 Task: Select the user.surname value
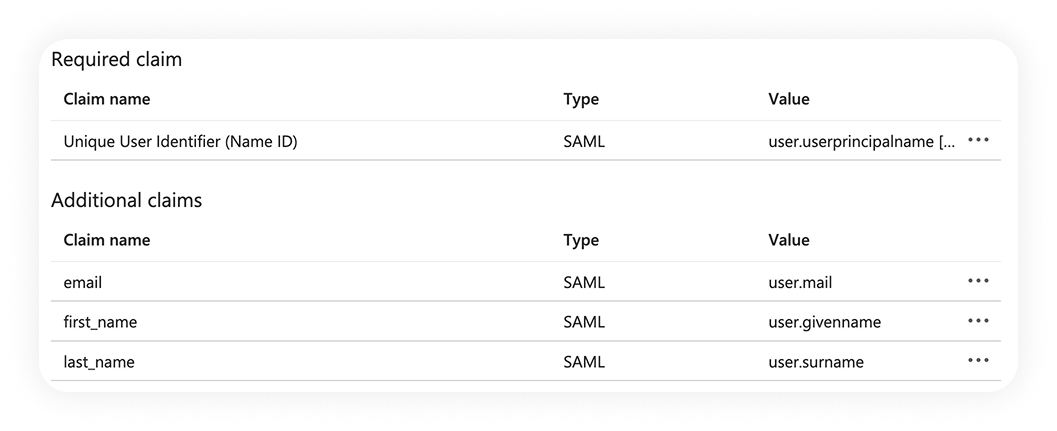pos(816,362)
